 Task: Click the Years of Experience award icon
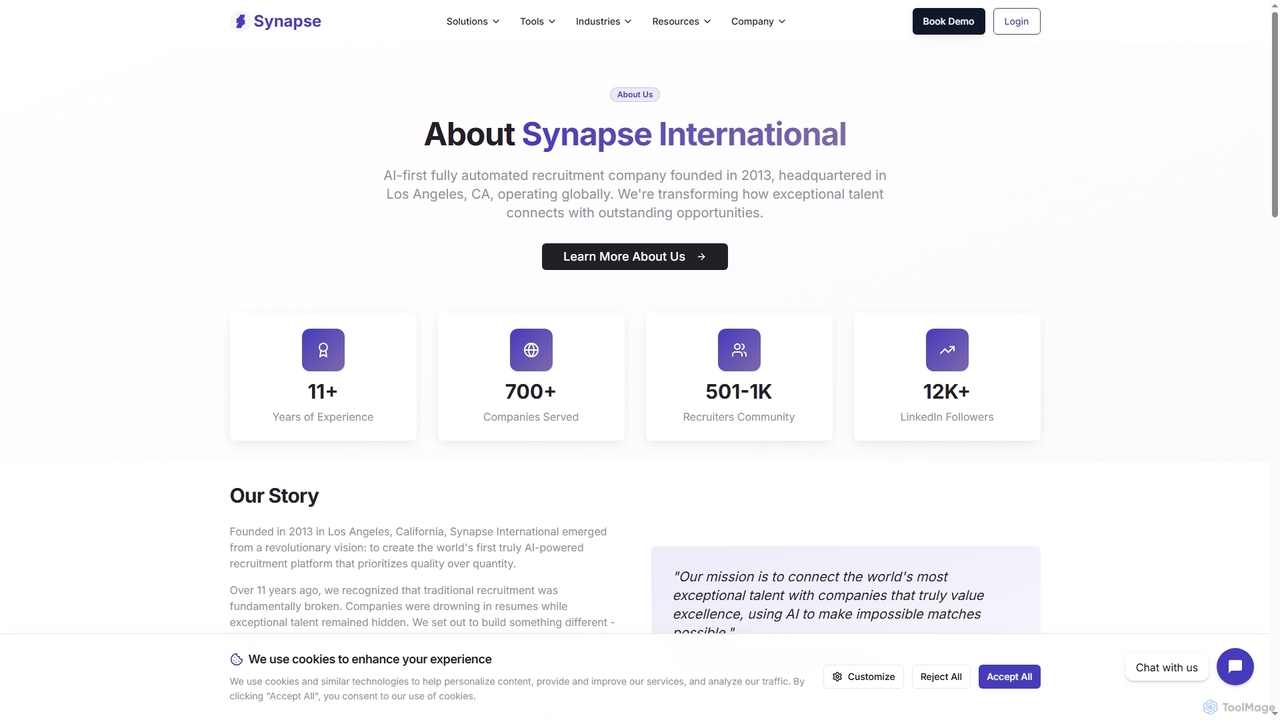pyautogui.click(x=323, y=350)
